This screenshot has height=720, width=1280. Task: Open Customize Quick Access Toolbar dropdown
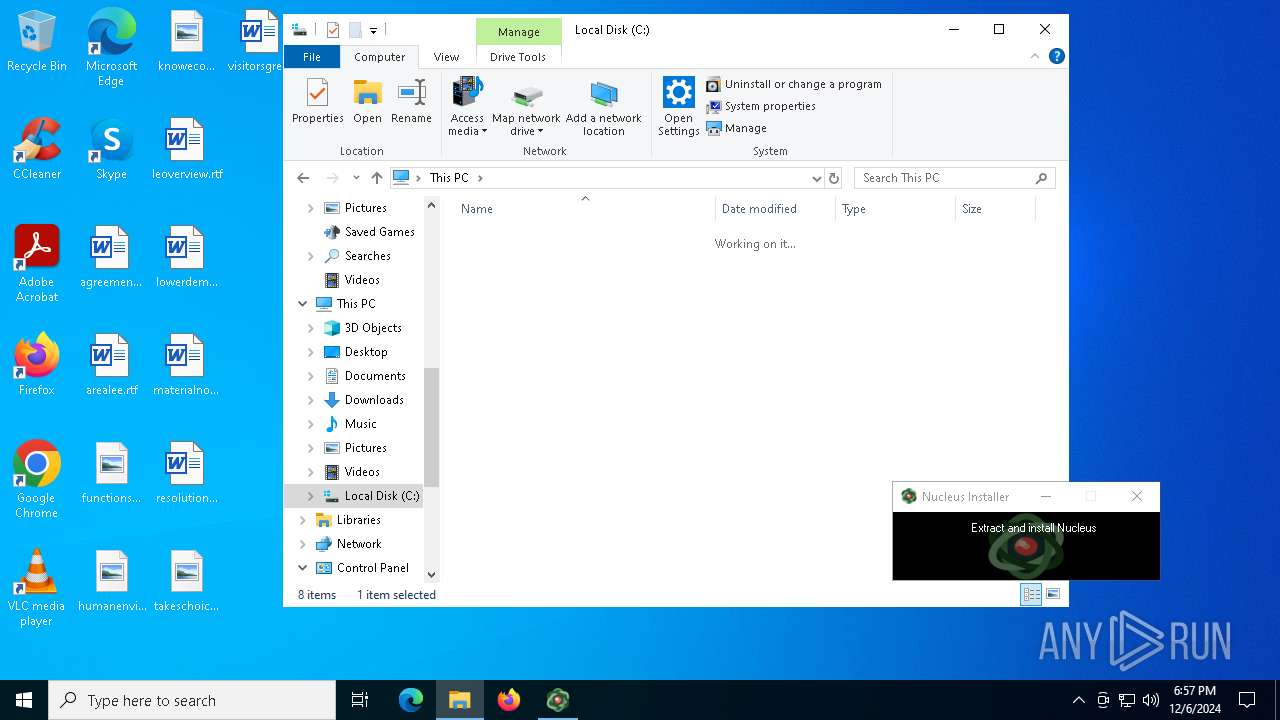click(373, 30)
